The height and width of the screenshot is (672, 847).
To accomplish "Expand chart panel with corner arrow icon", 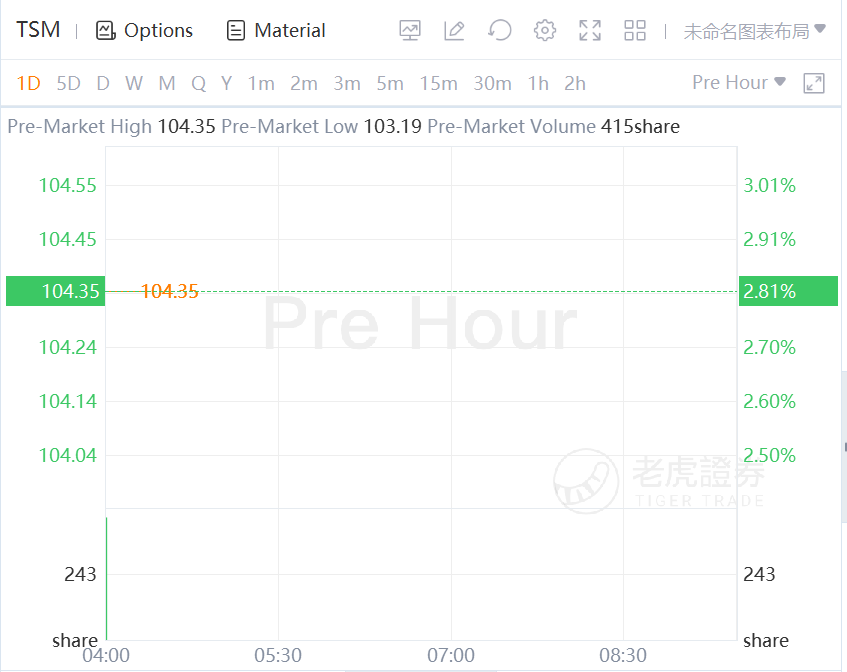I will point(814,83).
